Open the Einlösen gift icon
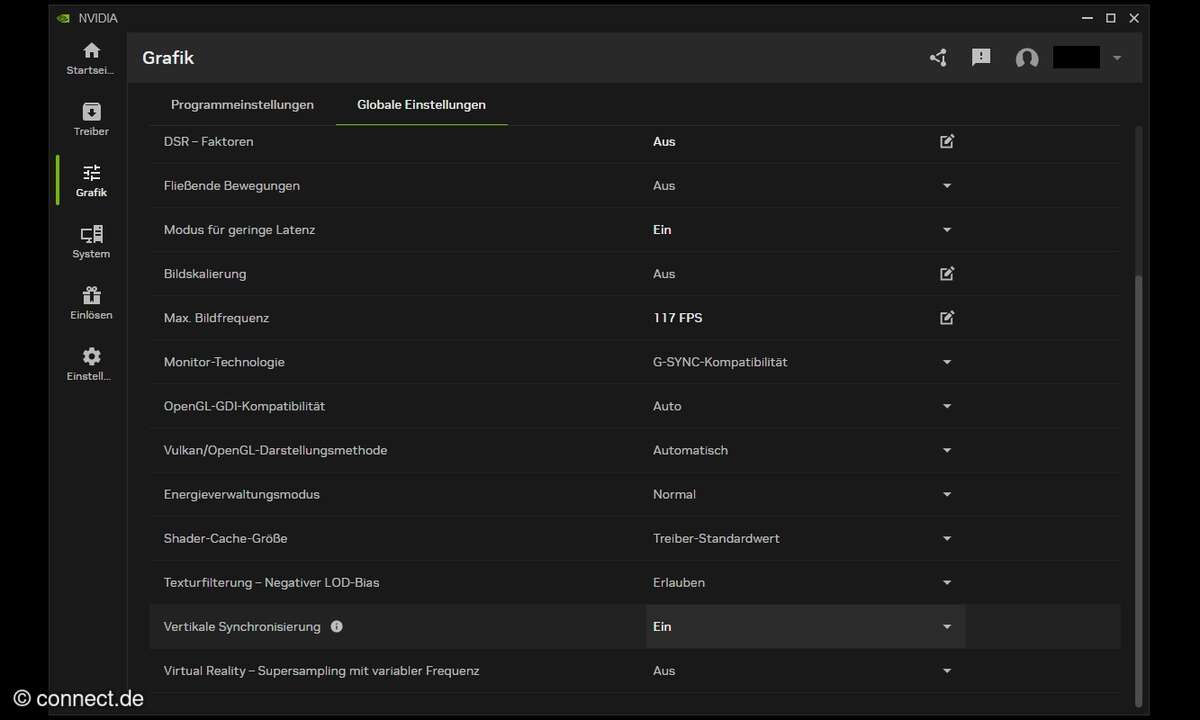Image resolution: width=1200 pixels, height=720 pixels. [91, 295]
